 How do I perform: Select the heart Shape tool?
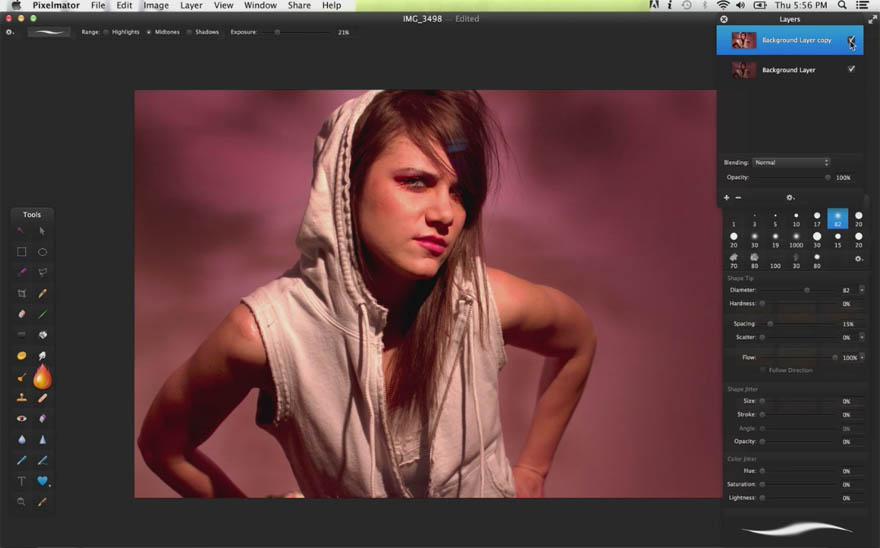[42, 481]
